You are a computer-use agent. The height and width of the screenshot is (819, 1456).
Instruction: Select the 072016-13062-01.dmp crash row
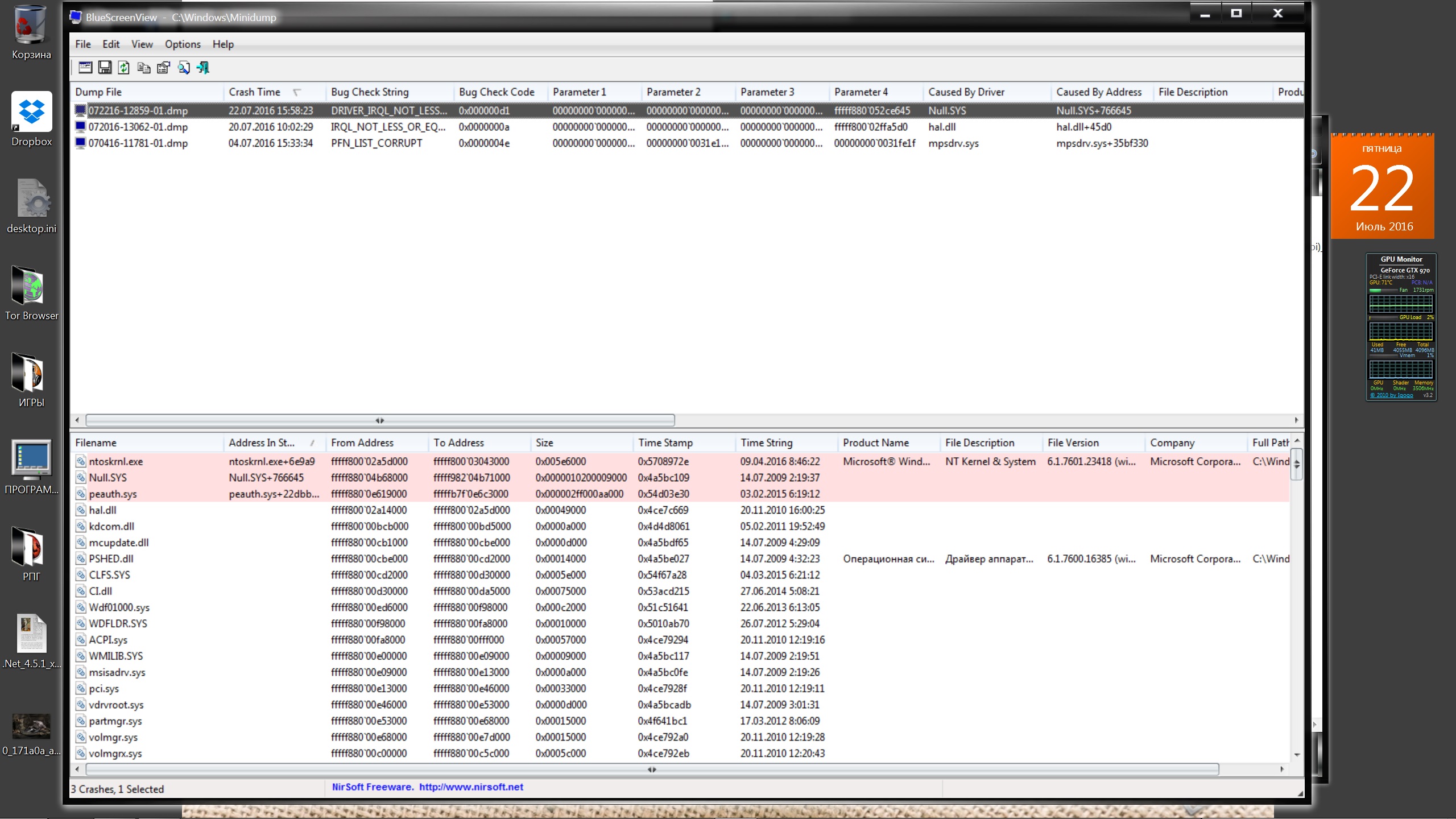(138, 127)
